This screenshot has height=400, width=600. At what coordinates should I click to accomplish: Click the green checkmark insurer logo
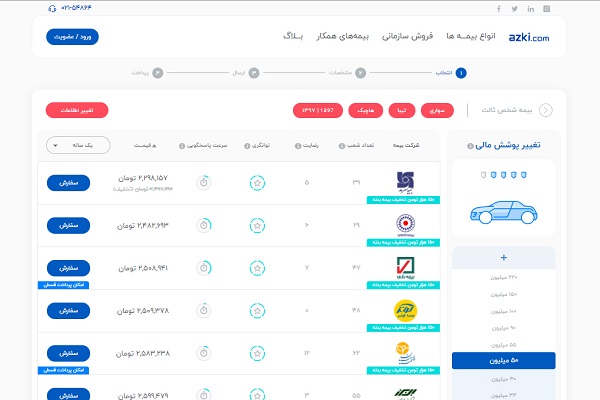[x=405, y=268]
